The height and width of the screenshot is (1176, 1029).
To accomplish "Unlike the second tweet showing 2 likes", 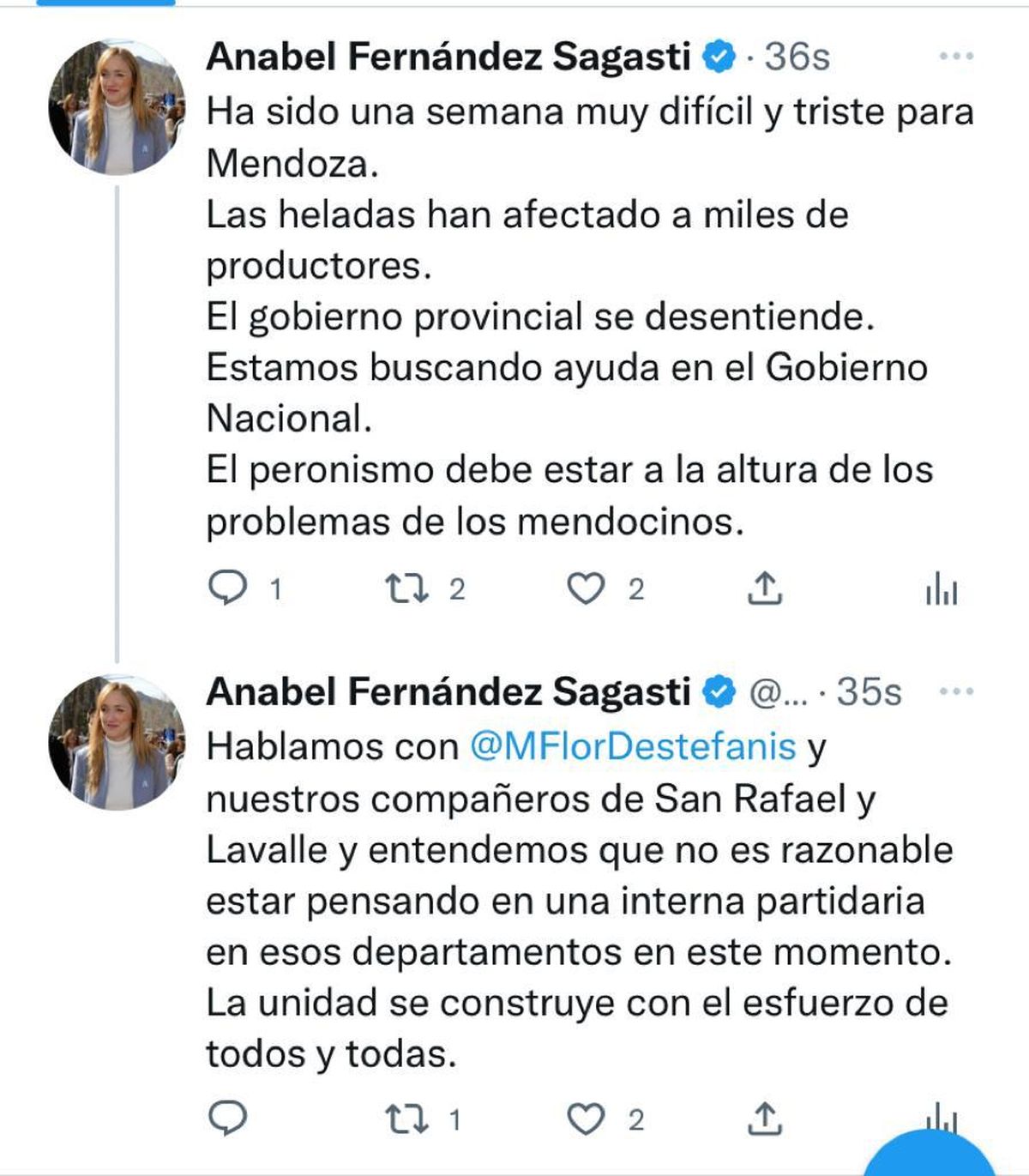I will (587, 1115).
